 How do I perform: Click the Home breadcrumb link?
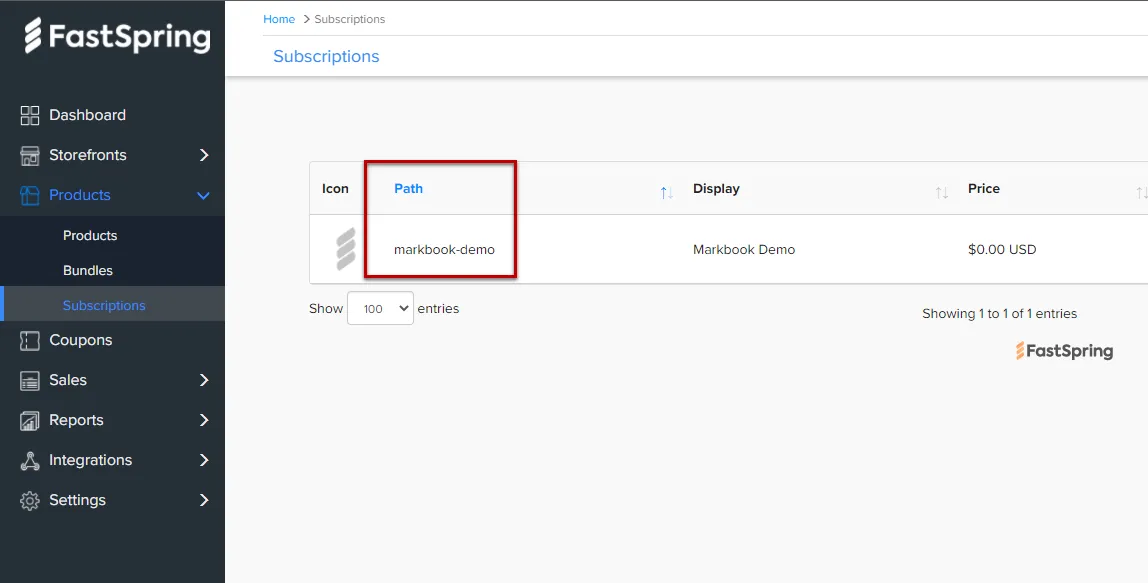click(x=279, y=19)
